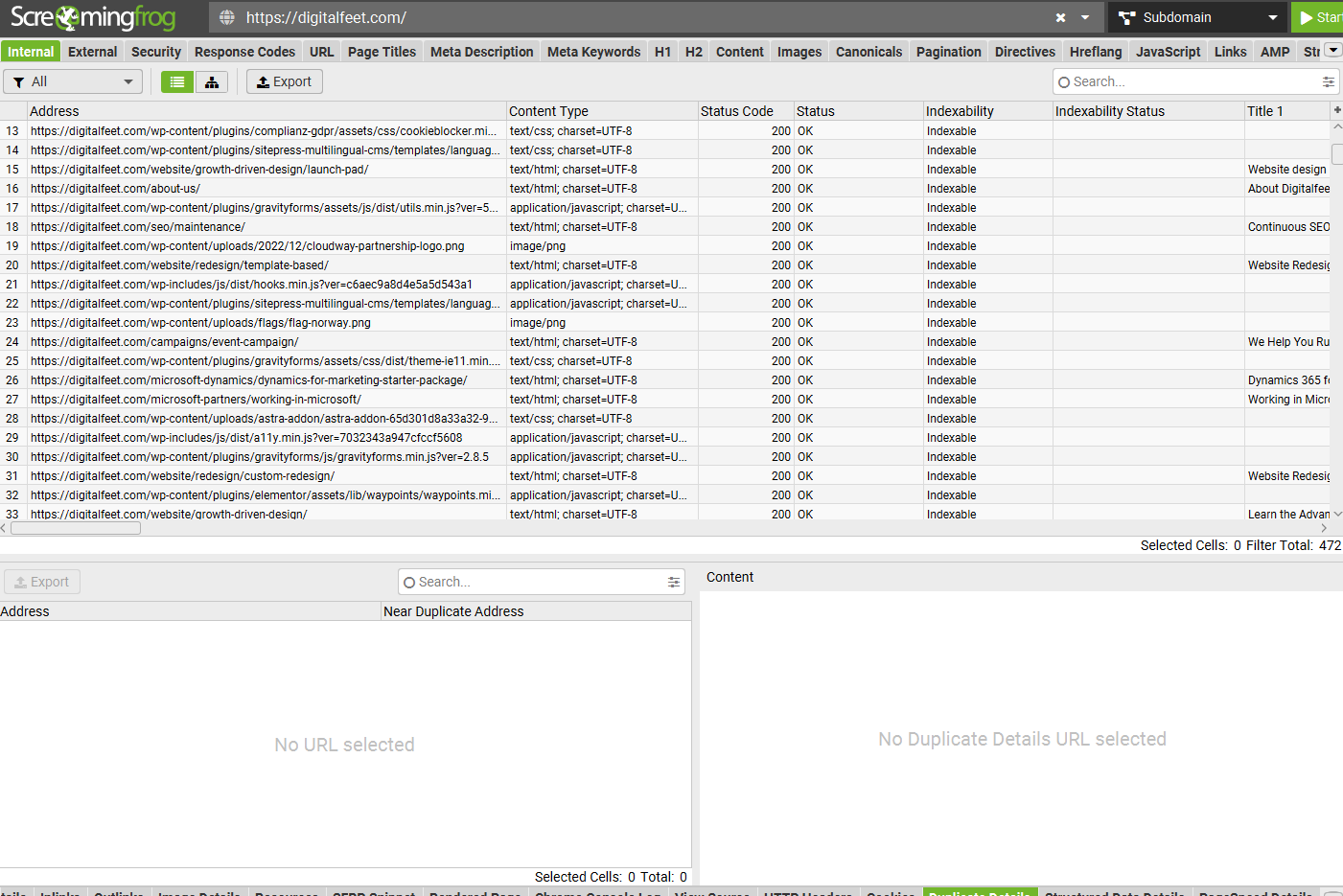Open the Inlinks tab at the bottom
The width and height of the screenshot is (1343, 896).
pyautogui.click(x=60, y=892)
